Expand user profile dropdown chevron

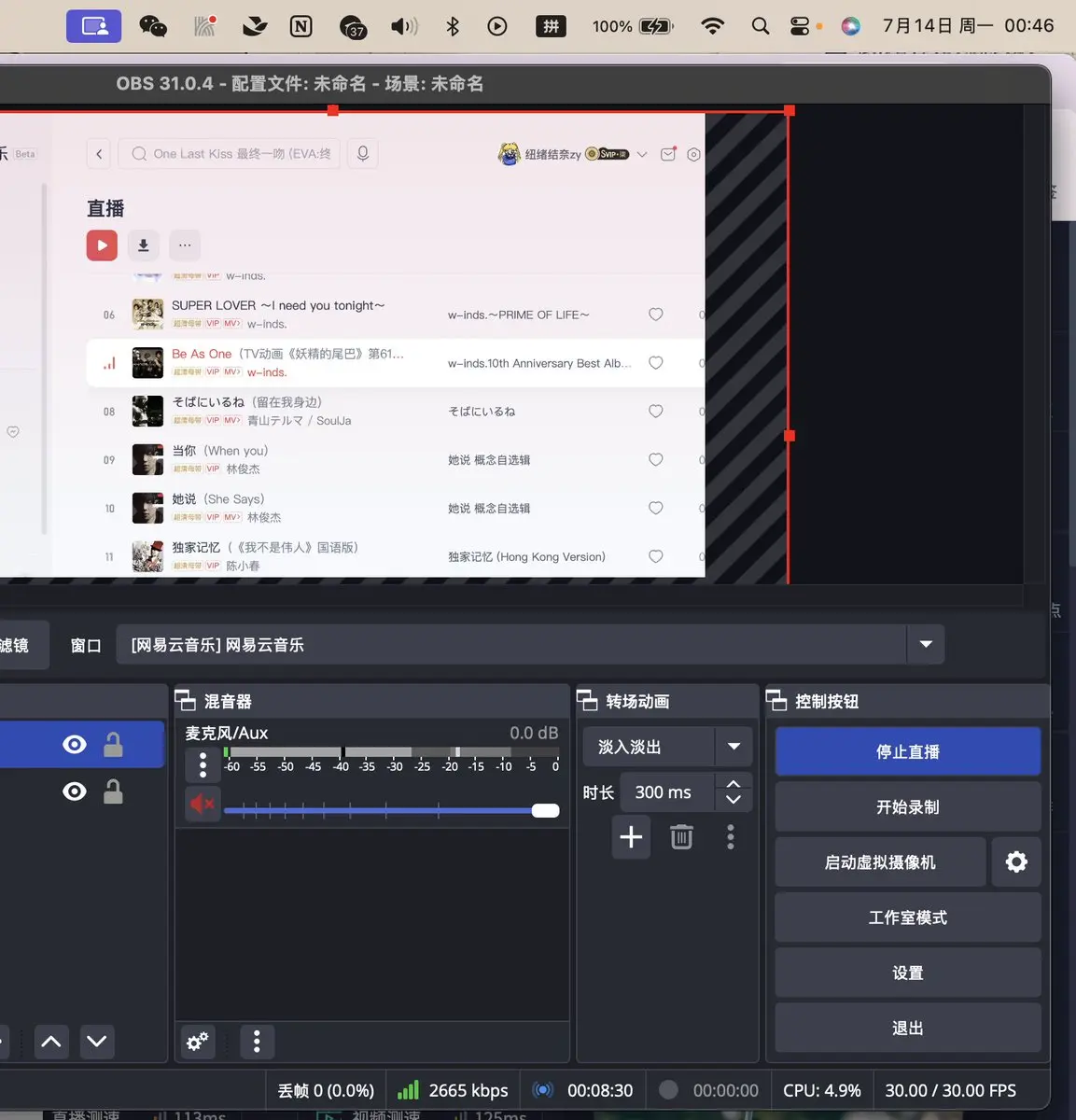(x=642, y=155)
